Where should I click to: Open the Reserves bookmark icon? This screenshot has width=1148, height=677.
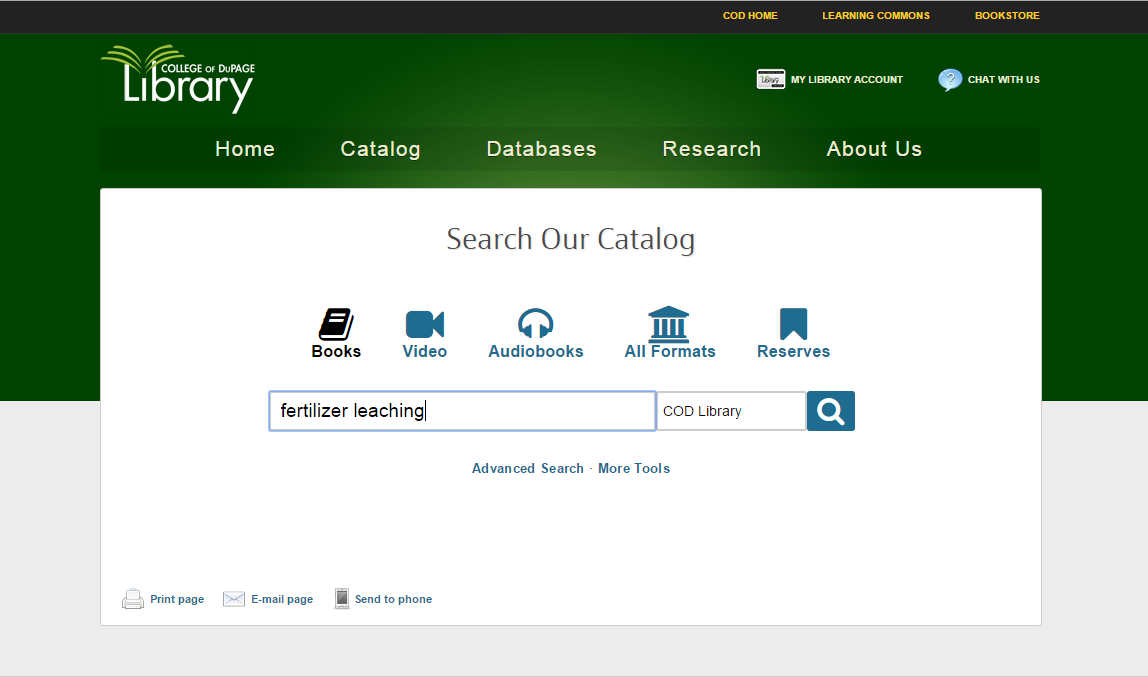[x=793, y=325]
